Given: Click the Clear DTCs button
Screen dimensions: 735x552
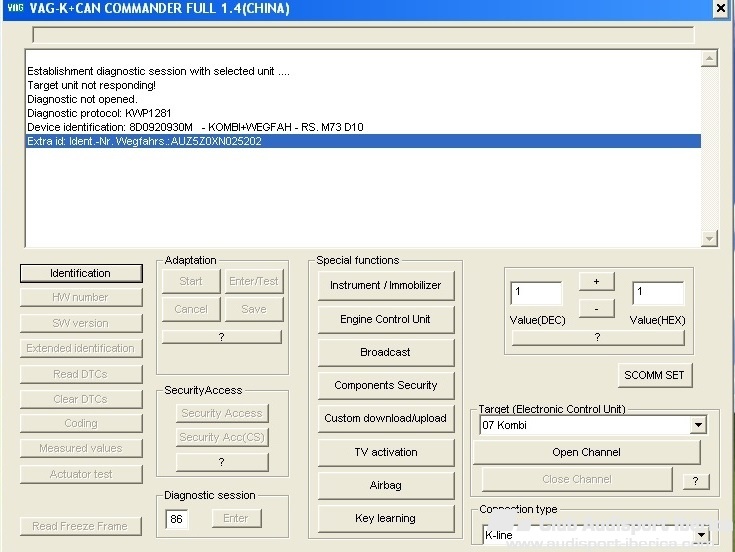Looking at the screenshot, I should 81,399.
